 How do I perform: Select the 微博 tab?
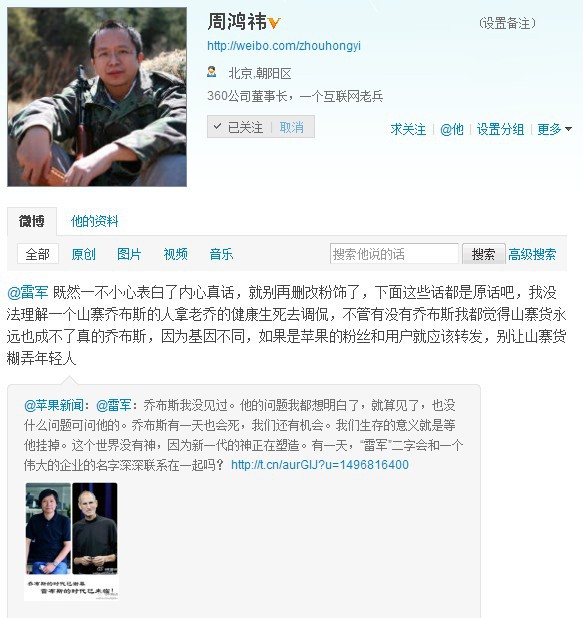32,221
